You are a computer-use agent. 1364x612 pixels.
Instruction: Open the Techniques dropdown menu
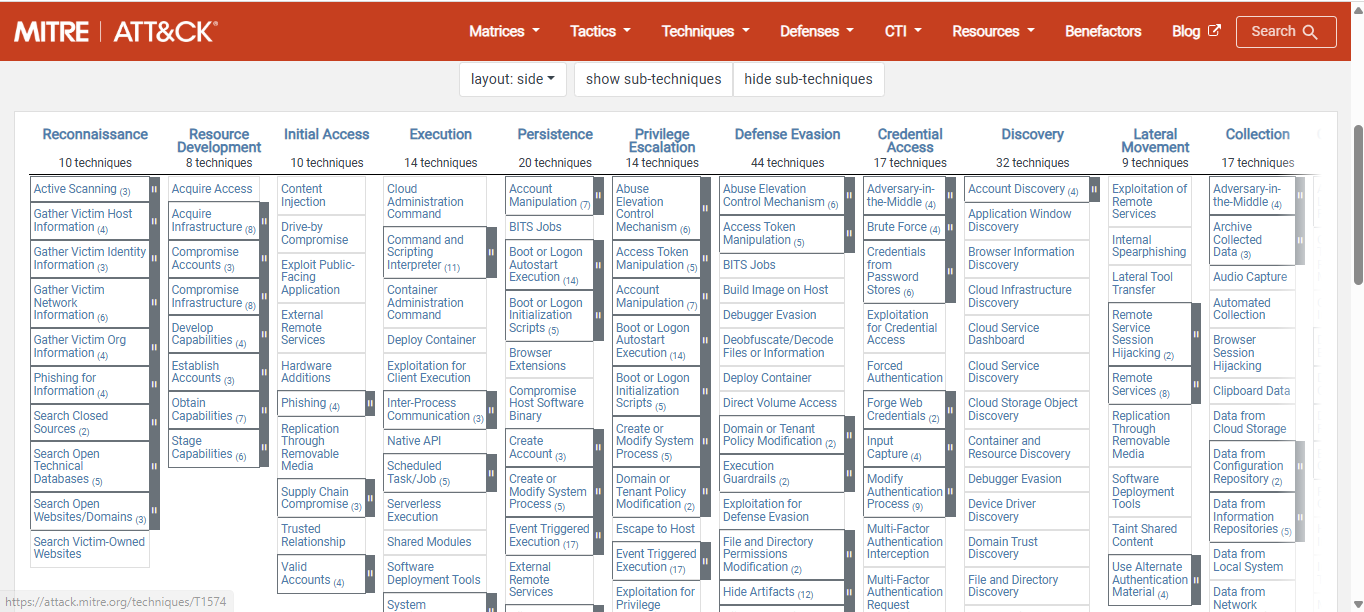click(x=705, y=31)
